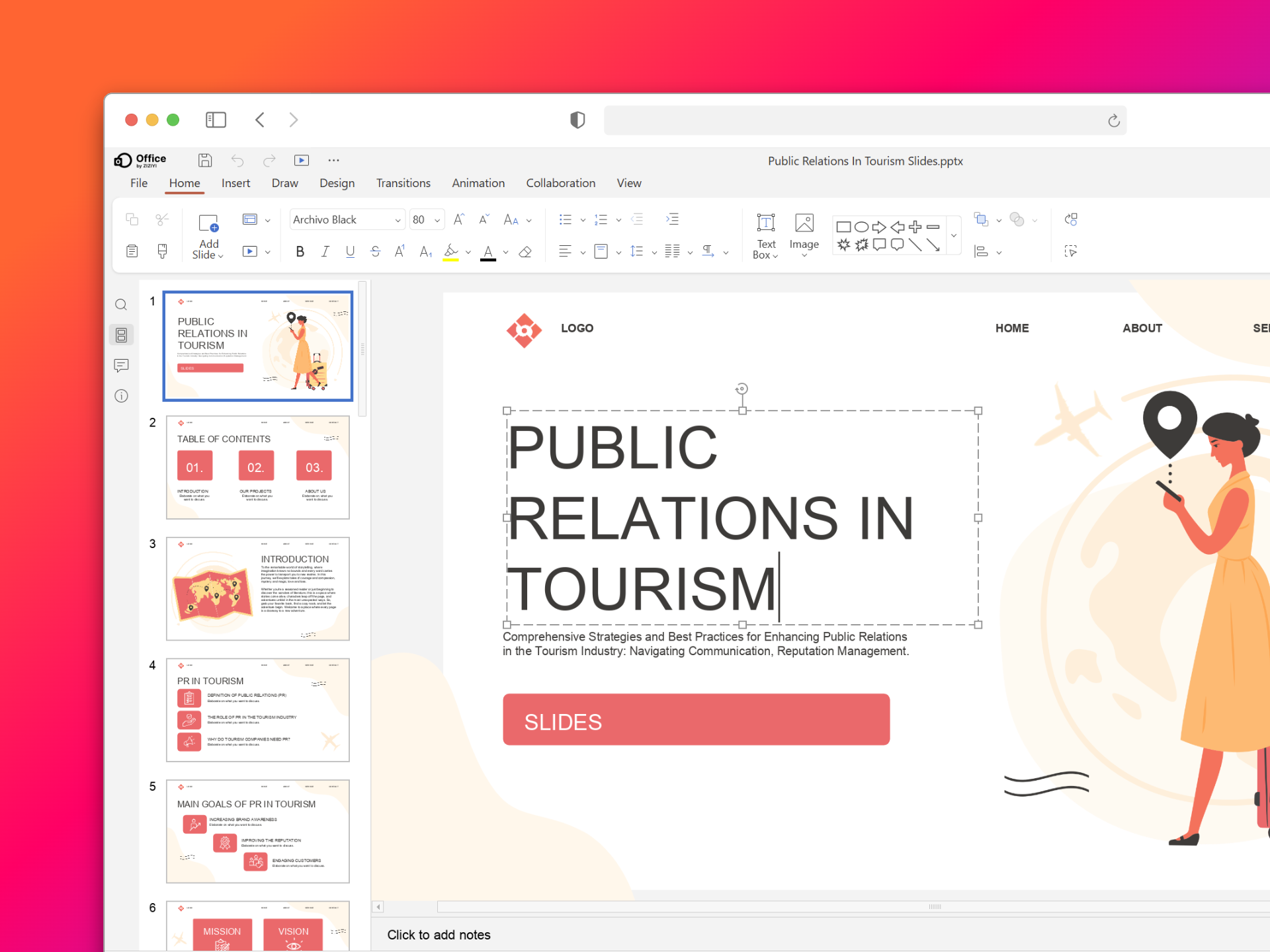Toggle underline on the selected text

coord(350,251)
